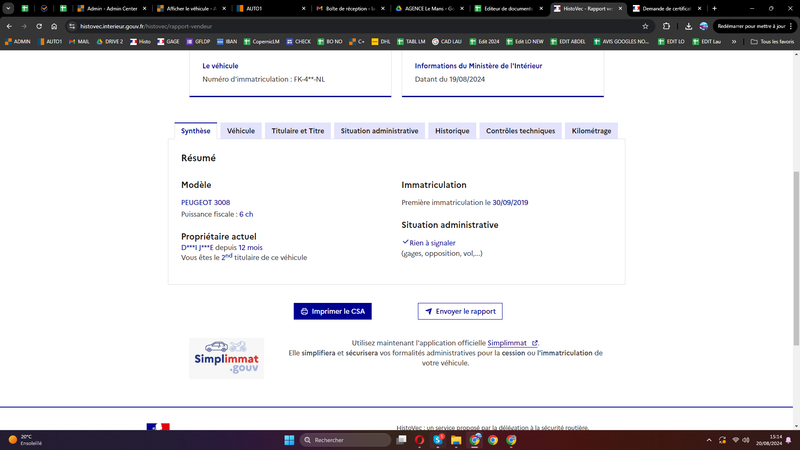Click the Simplimmat.gouv logo image

(x=227, y=358)
